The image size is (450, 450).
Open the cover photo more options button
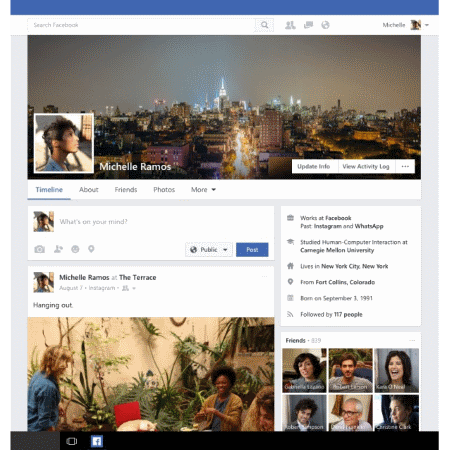pyautogui.click(x=405, y=166)
